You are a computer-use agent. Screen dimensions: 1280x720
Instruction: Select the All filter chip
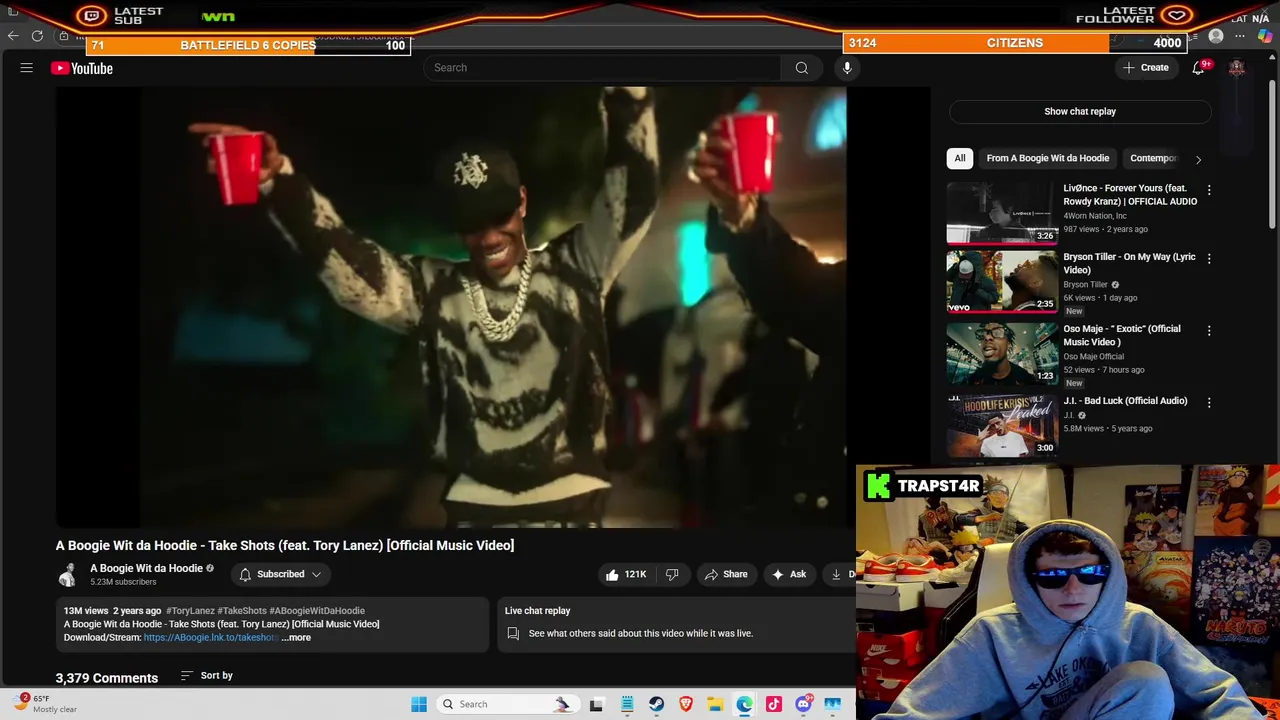pos(959,158)
